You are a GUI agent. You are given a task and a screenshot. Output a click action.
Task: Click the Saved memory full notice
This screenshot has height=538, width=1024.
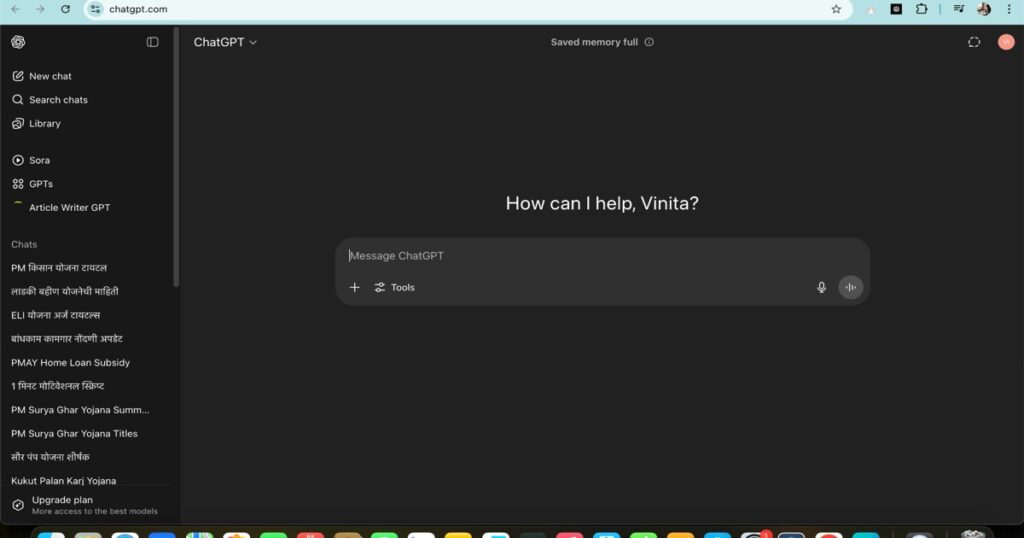pos(594,42)
